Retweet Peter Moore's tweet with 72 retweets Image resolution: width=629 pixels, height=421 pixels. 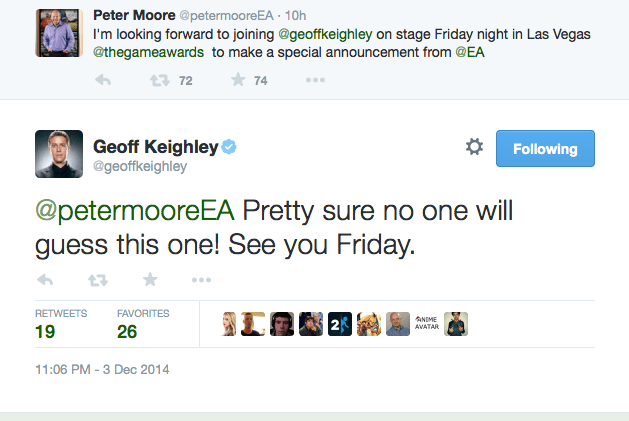(160, 81)
